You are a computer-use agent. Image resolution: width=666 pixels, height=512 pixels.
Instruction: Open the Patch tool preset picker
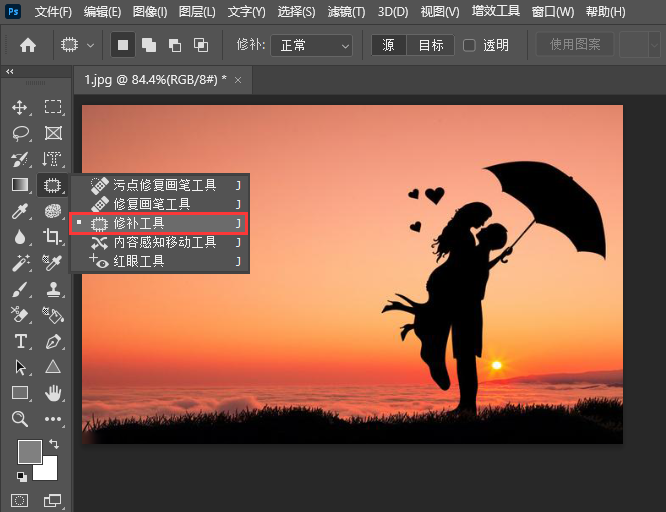point(77,45)
